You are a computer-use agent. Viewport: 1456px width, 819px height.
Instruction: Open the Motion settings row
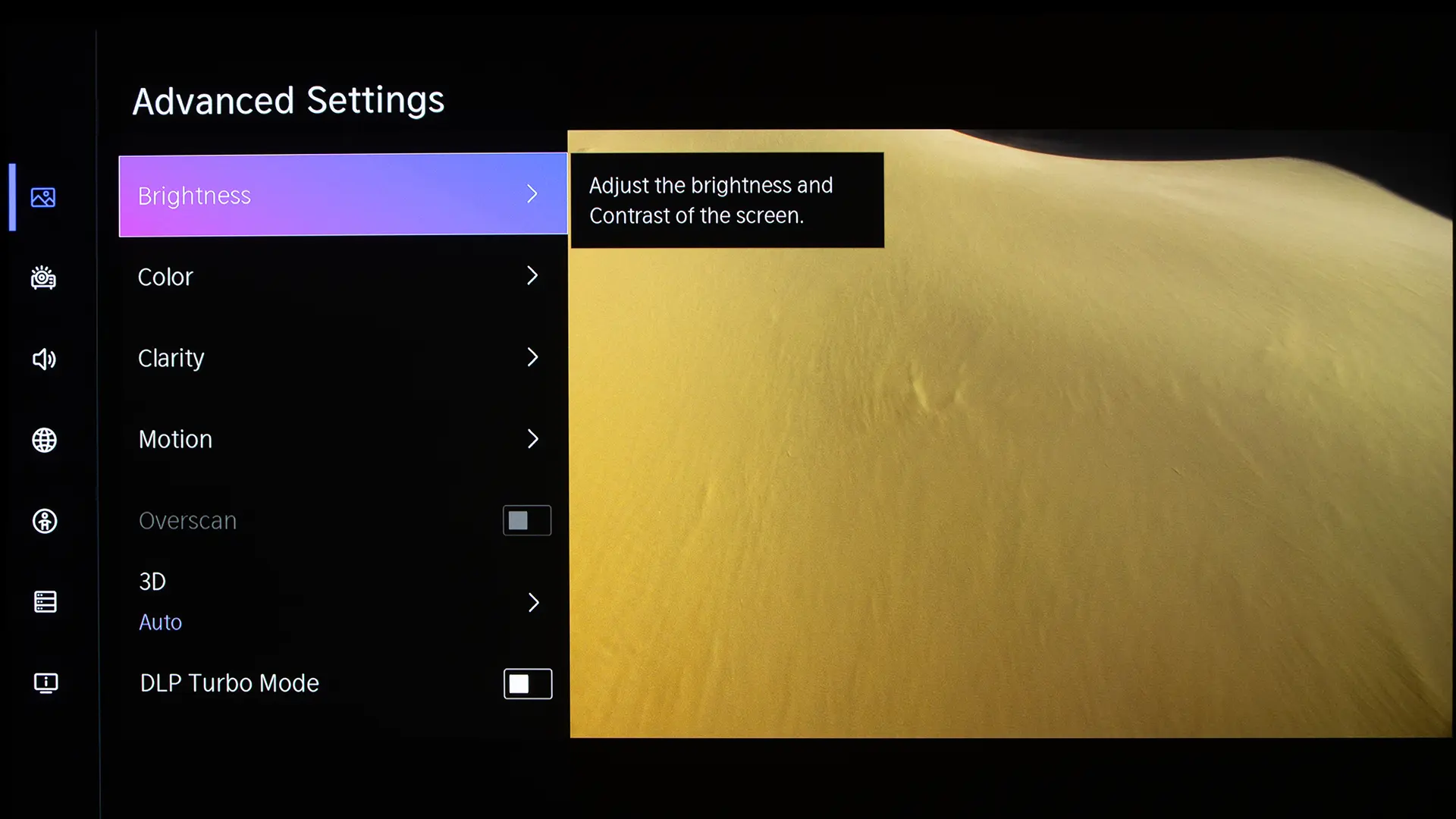343,439
